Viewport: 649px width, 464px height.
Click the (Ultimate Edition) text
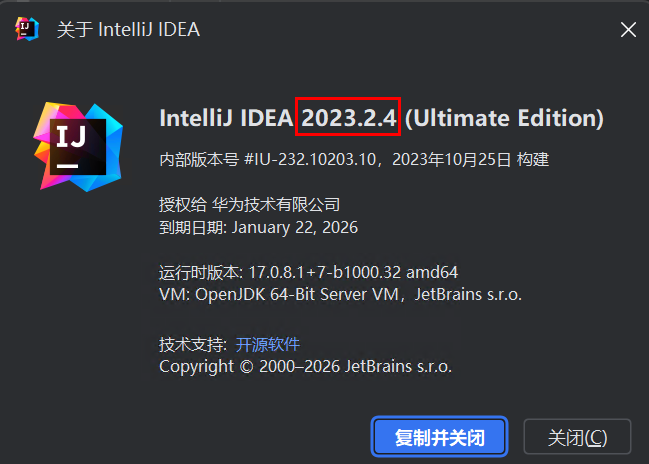505,118
